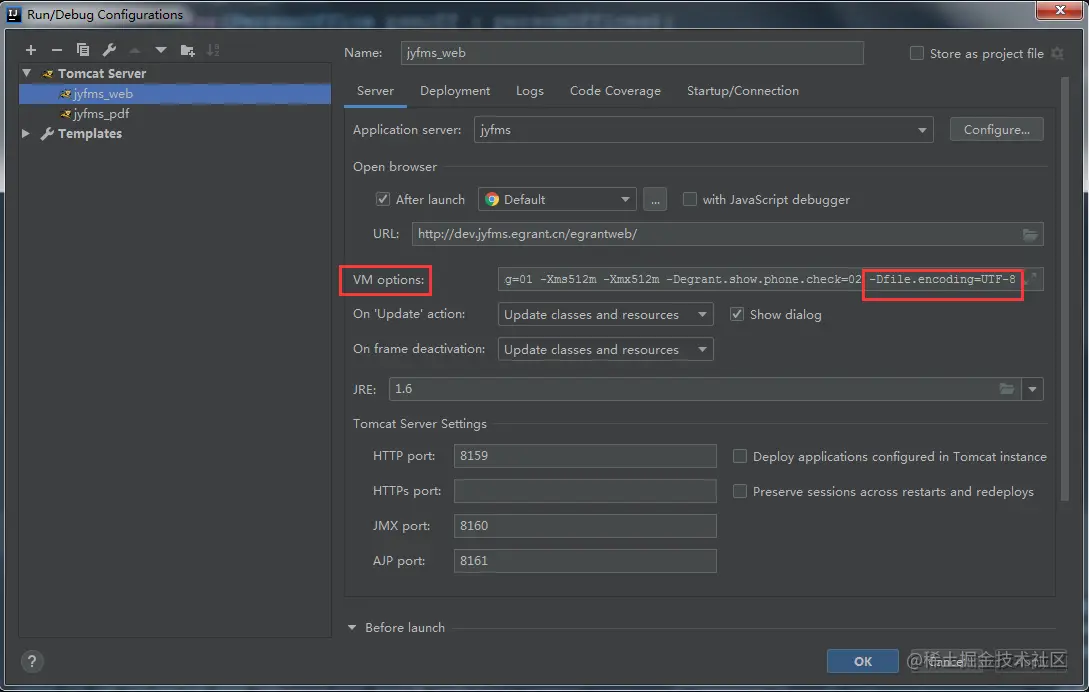Screen dimensions: 1089x692
Task: Select jyfms_web configuration
Action: point(175,94)
